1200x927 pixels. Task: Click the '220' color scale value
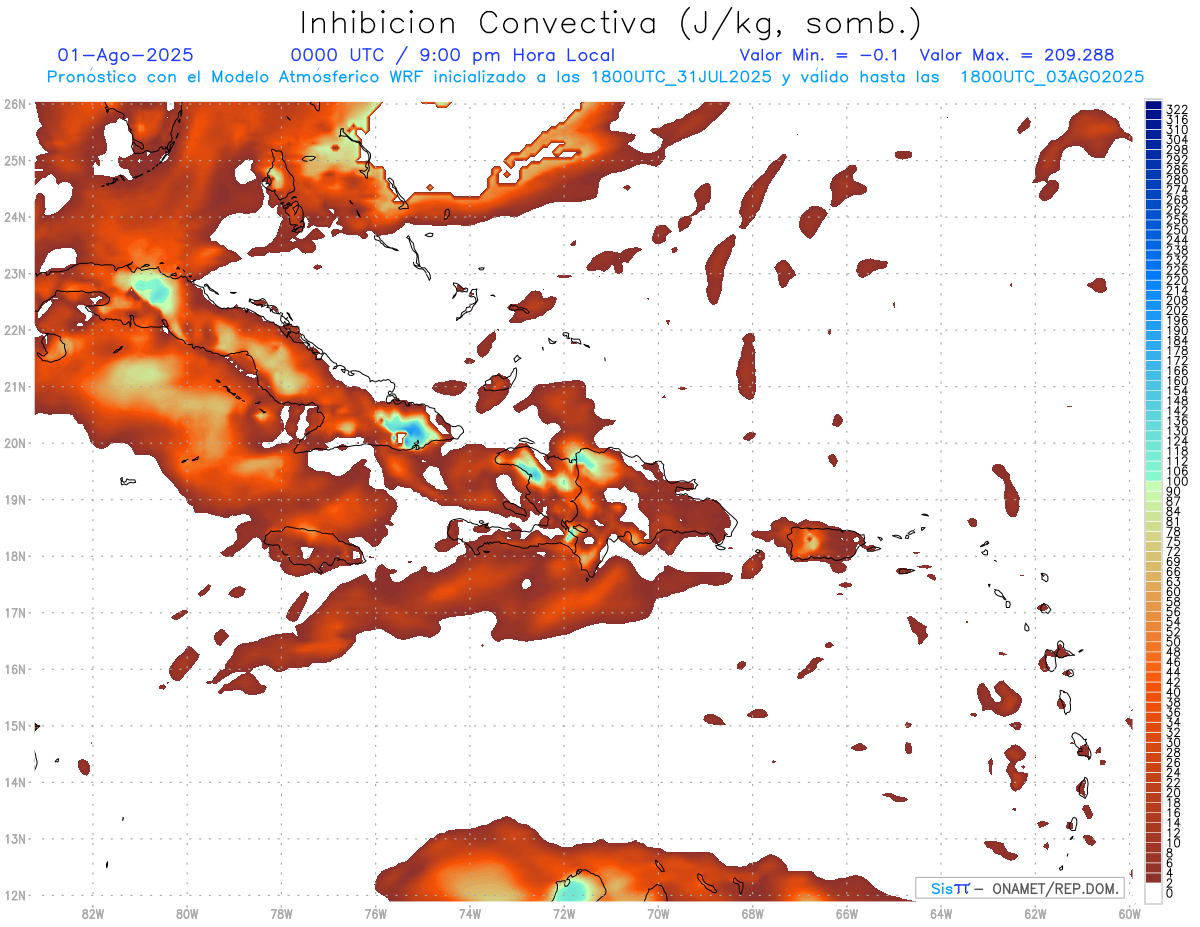point(1177,281)
